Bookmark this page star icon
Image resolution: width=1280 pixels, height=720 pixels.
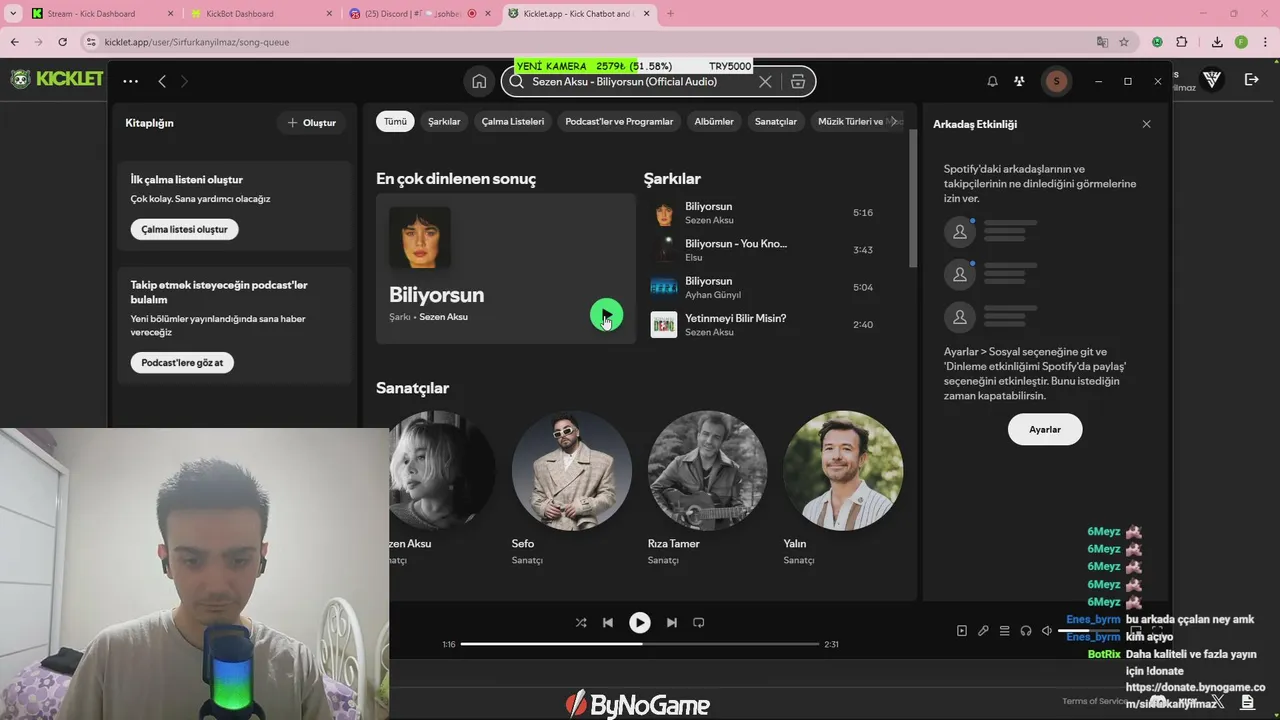[x=1124, y=42]
